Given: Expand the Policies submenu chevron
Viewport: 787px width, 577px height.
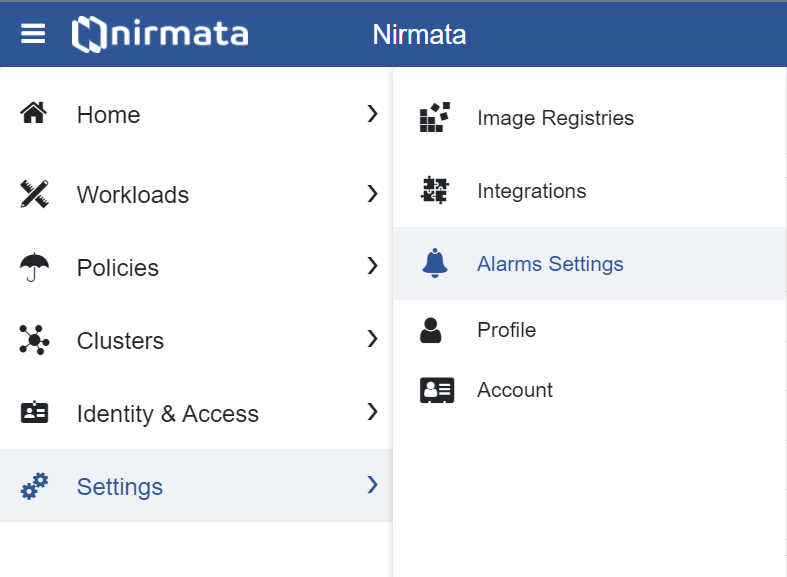Looking at the screenshot, I should coord(372,266).
